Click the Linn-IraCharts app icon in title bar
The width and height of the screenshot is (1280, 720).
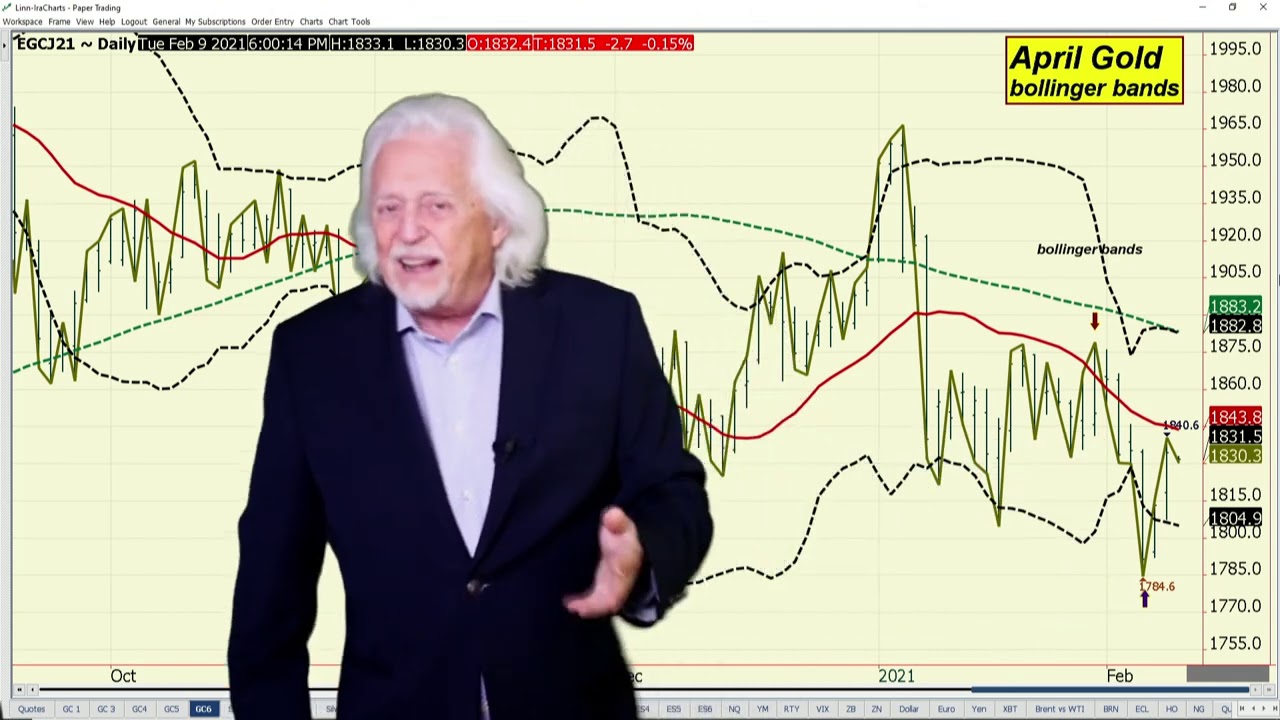7,7
